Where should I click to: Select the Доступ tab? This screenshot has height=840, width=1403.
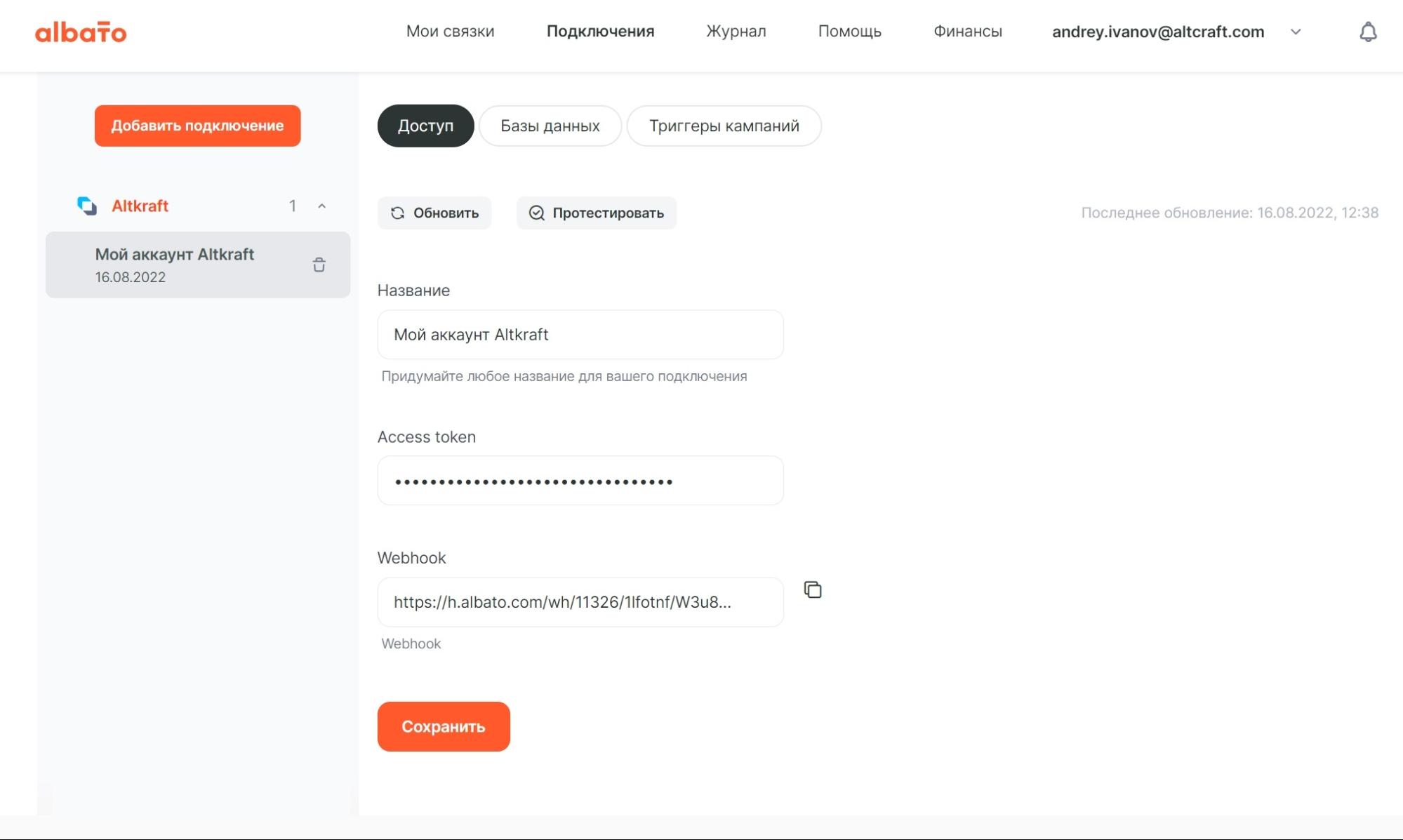425,126
